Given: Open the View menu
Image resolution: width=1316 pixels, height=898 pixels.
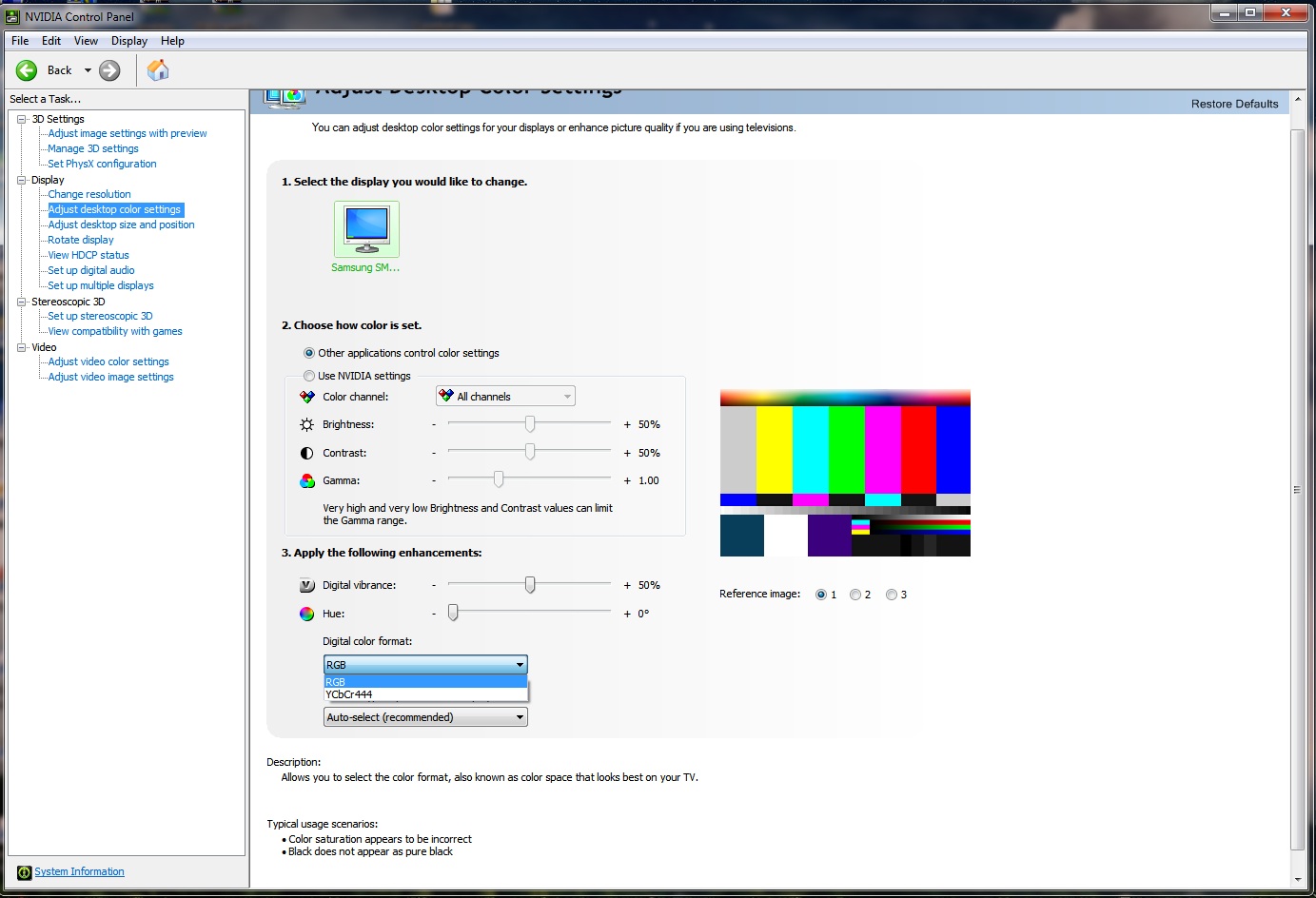Looking at the screenshot, I should (86, 41).
